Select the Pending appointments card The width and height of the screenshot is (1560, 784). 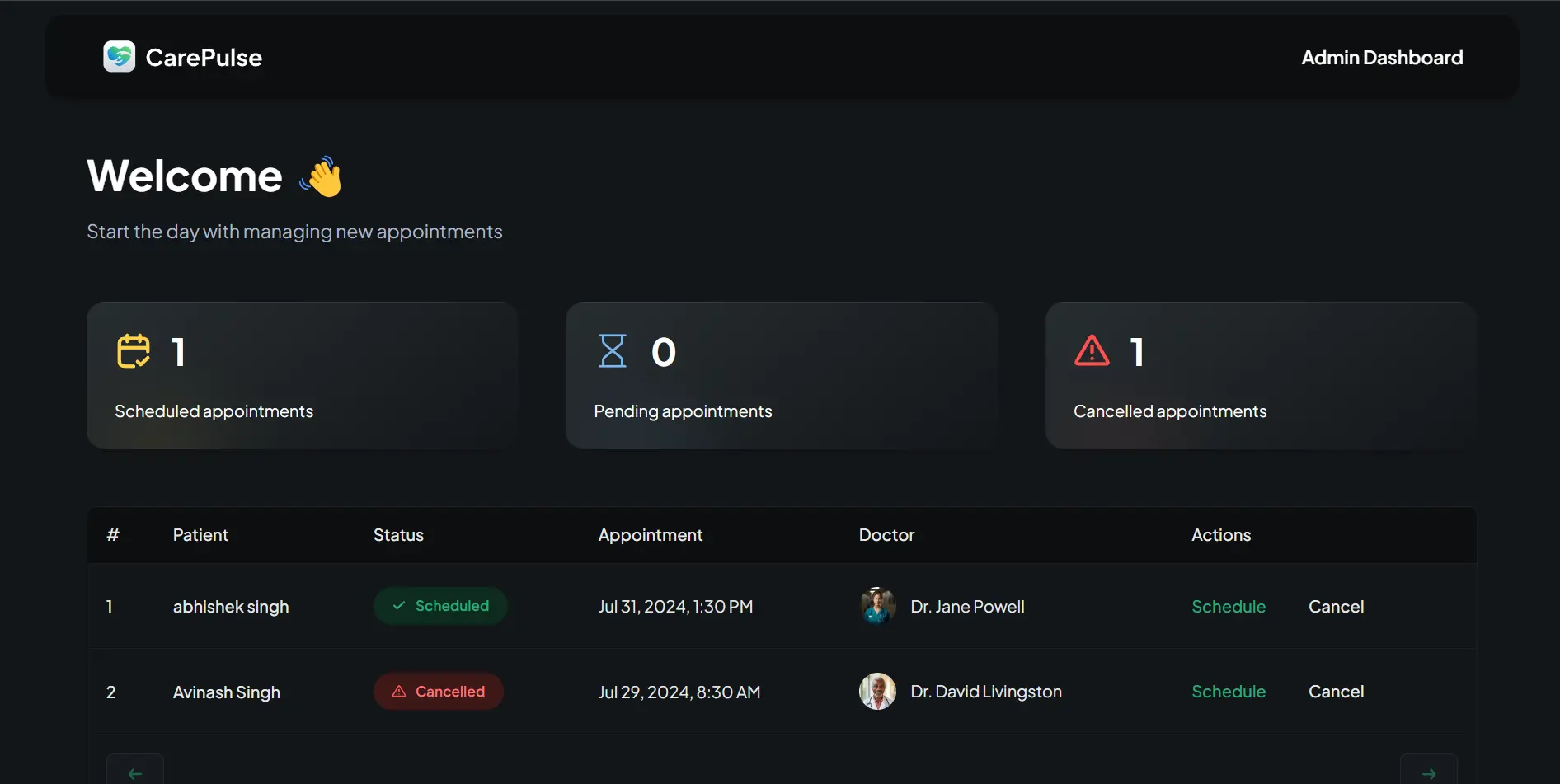pos(781,376)
